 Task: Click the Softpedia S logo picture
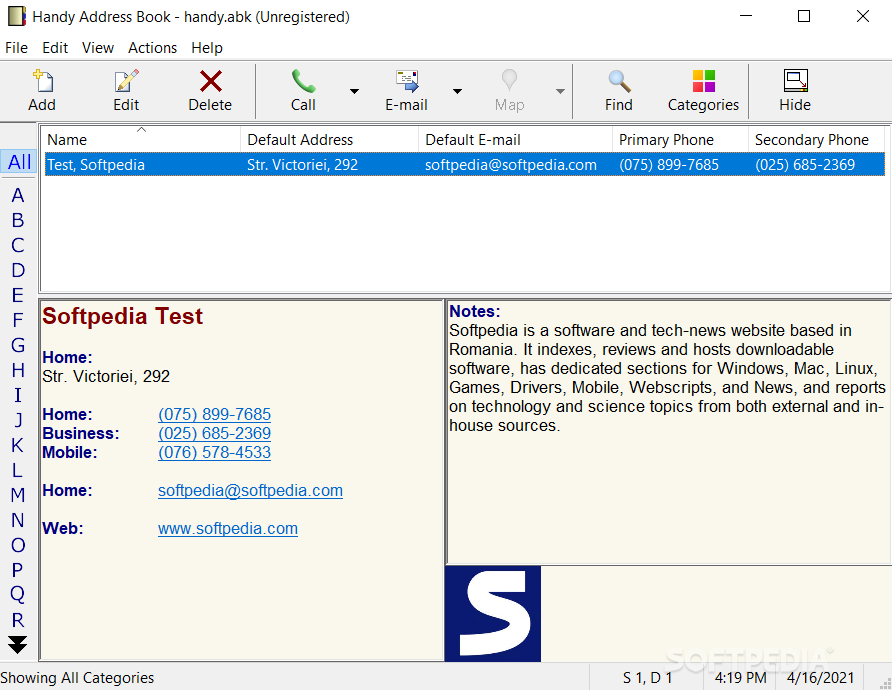click(493, 613)
